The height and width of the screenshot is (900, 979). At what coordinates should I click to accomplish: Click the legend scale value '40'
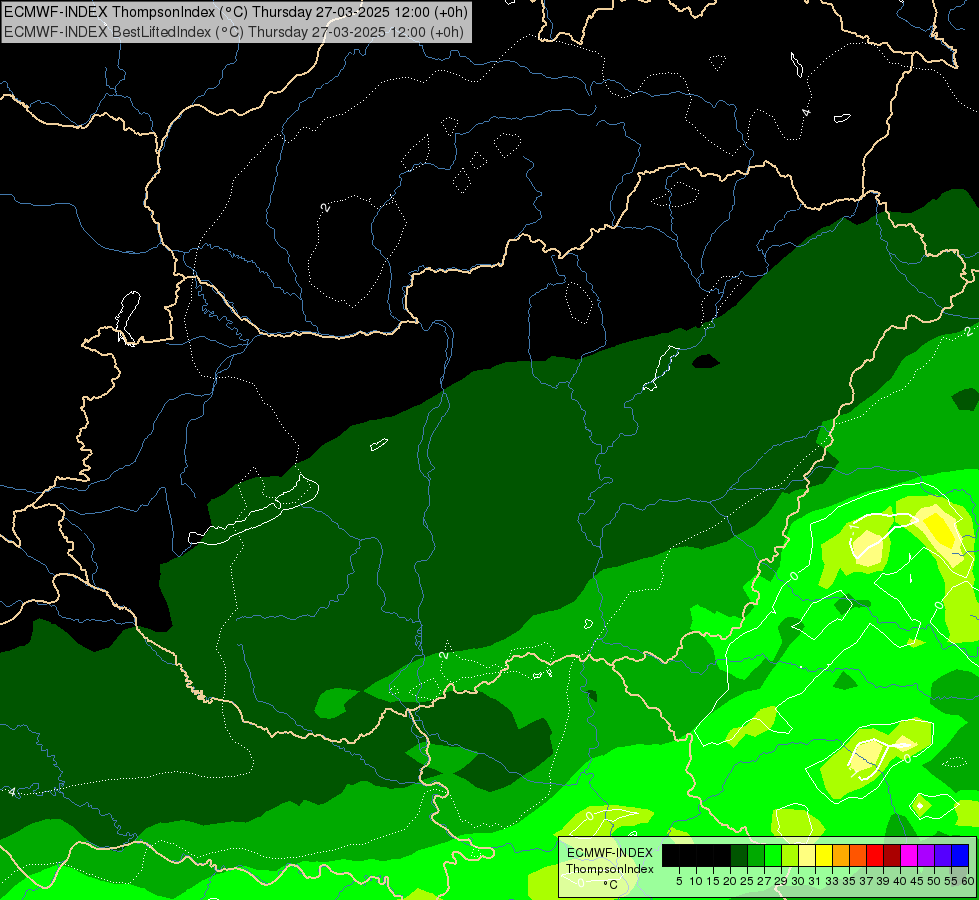point(900,881)
